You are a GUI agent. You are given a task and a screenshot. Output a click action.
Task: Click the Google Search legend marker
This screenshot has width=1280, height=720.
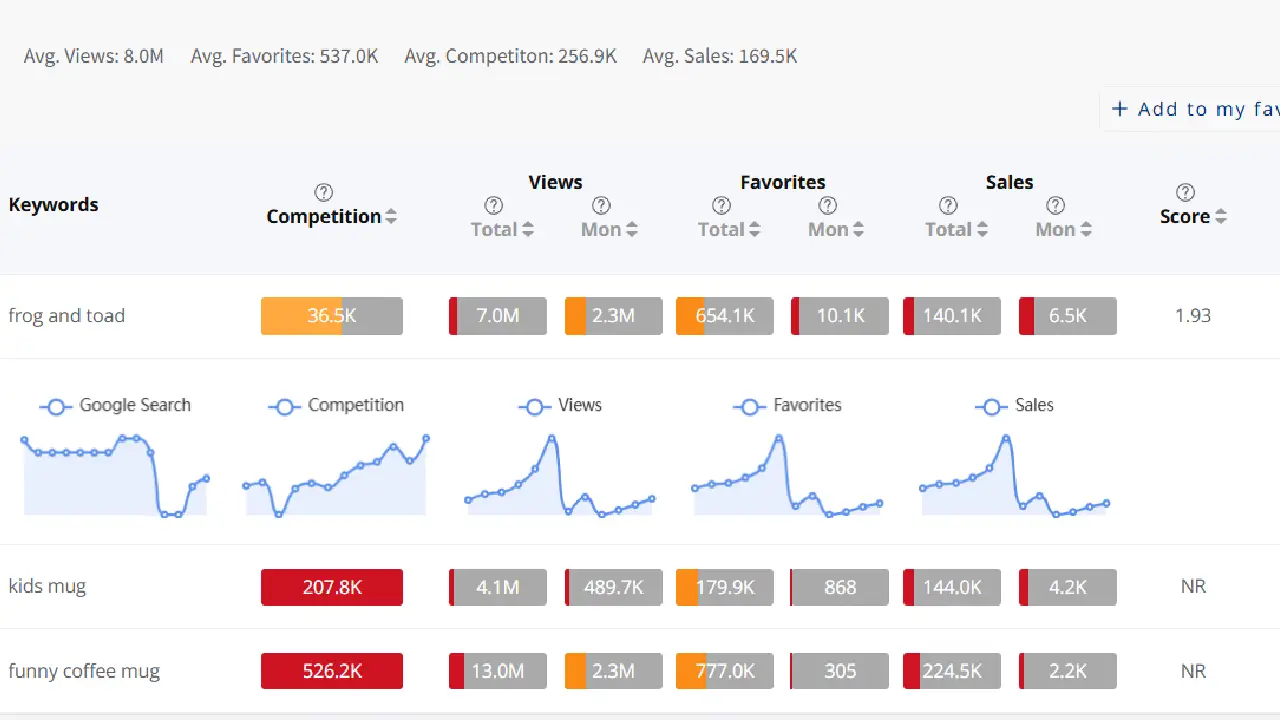(55, 406)
